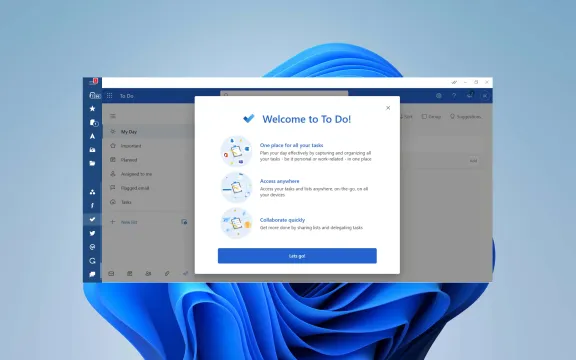Image resolution: width=576 pixels, height=360 pixels.
Task: Open Calendar icon in bottom bar
Action: [130, 273]
